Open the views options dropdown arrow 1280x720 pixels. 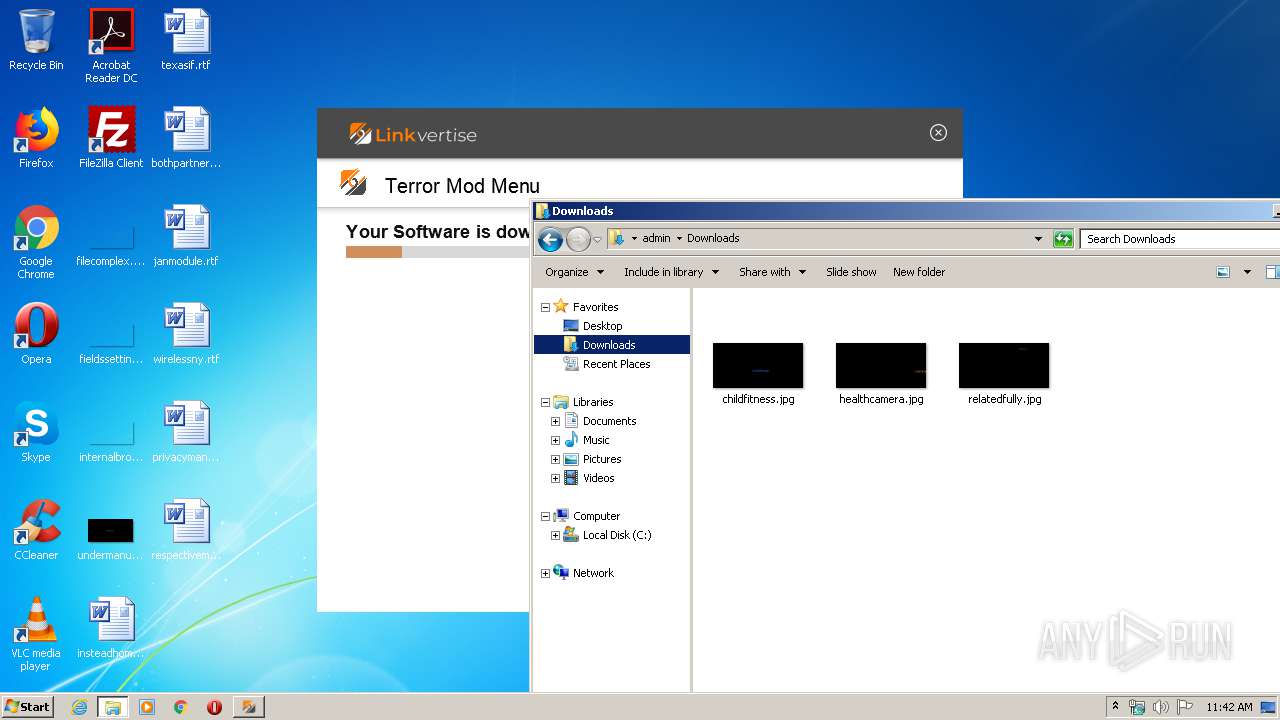pos(1247,272)
